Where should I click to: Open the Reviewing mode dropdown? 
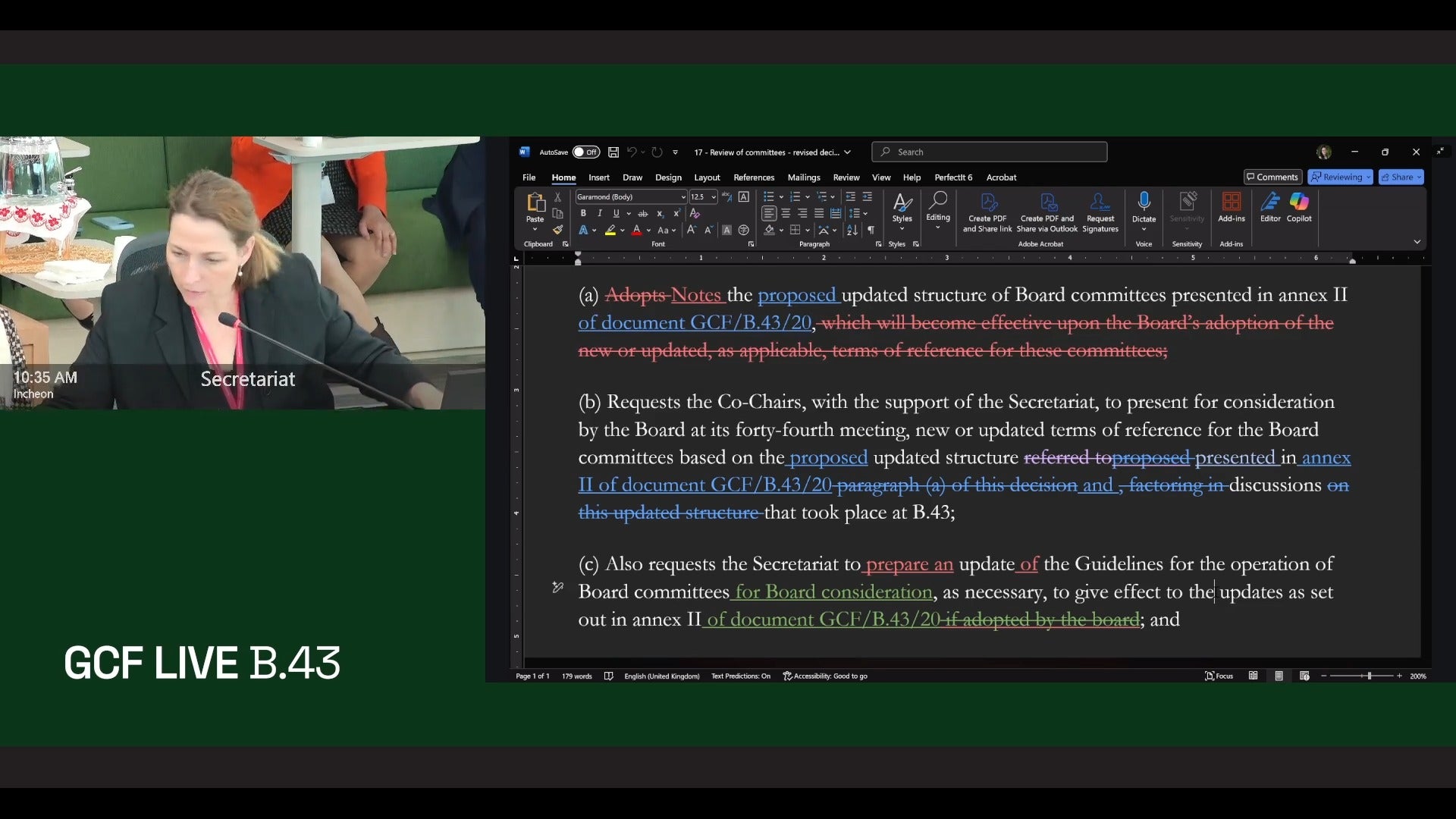pyautogui.click(x=1341, y=177)
